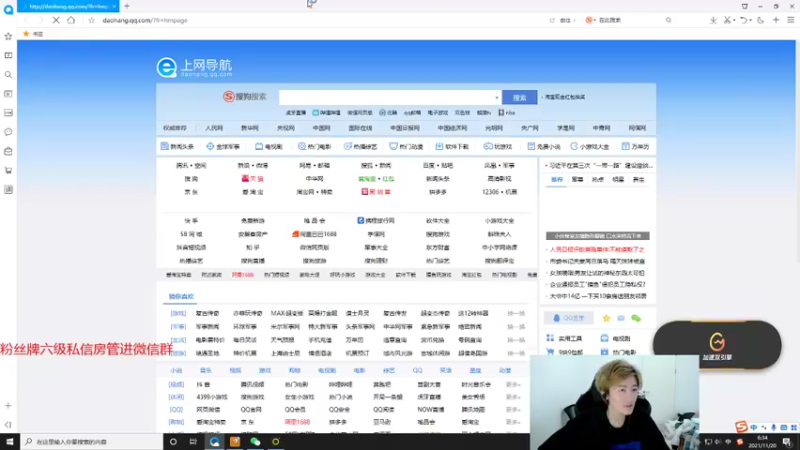Collapse the left sidebar arrow icon
Image resolution: width=800 pixels, height=450 pixels.
(x=8, y=424)
